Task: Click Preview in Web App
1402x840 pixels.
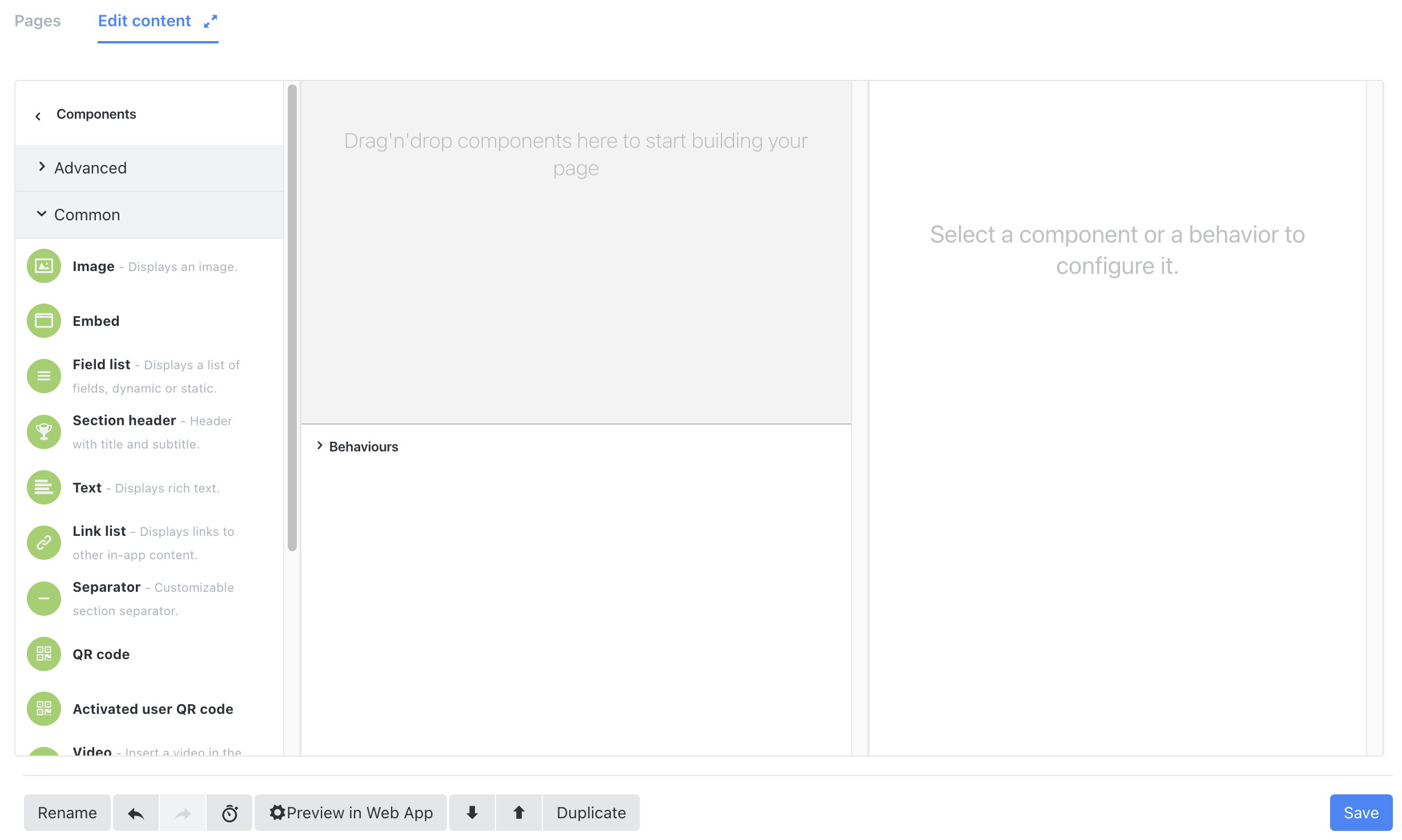Action: (x=350, y=813)
